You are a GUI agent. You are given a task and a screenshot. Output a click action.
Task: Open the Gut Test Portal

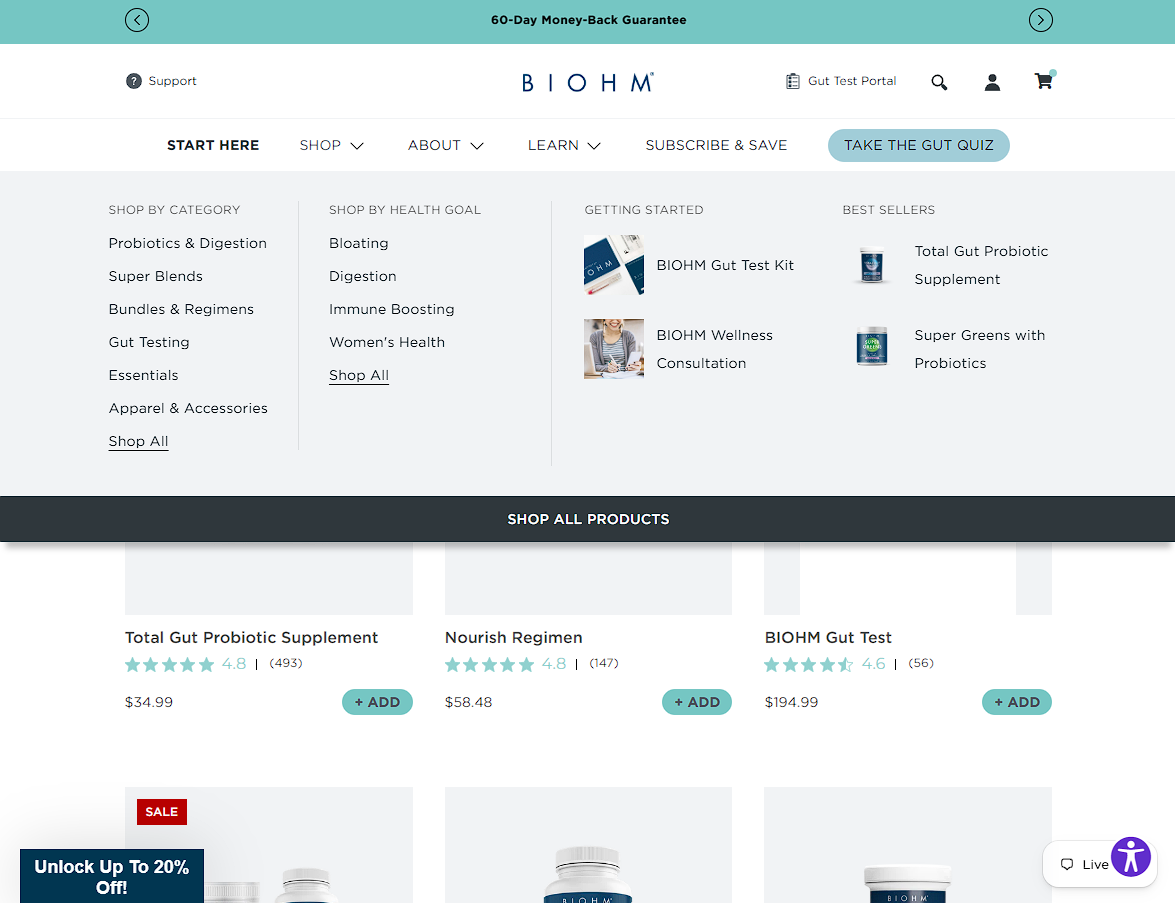point(840,81)
